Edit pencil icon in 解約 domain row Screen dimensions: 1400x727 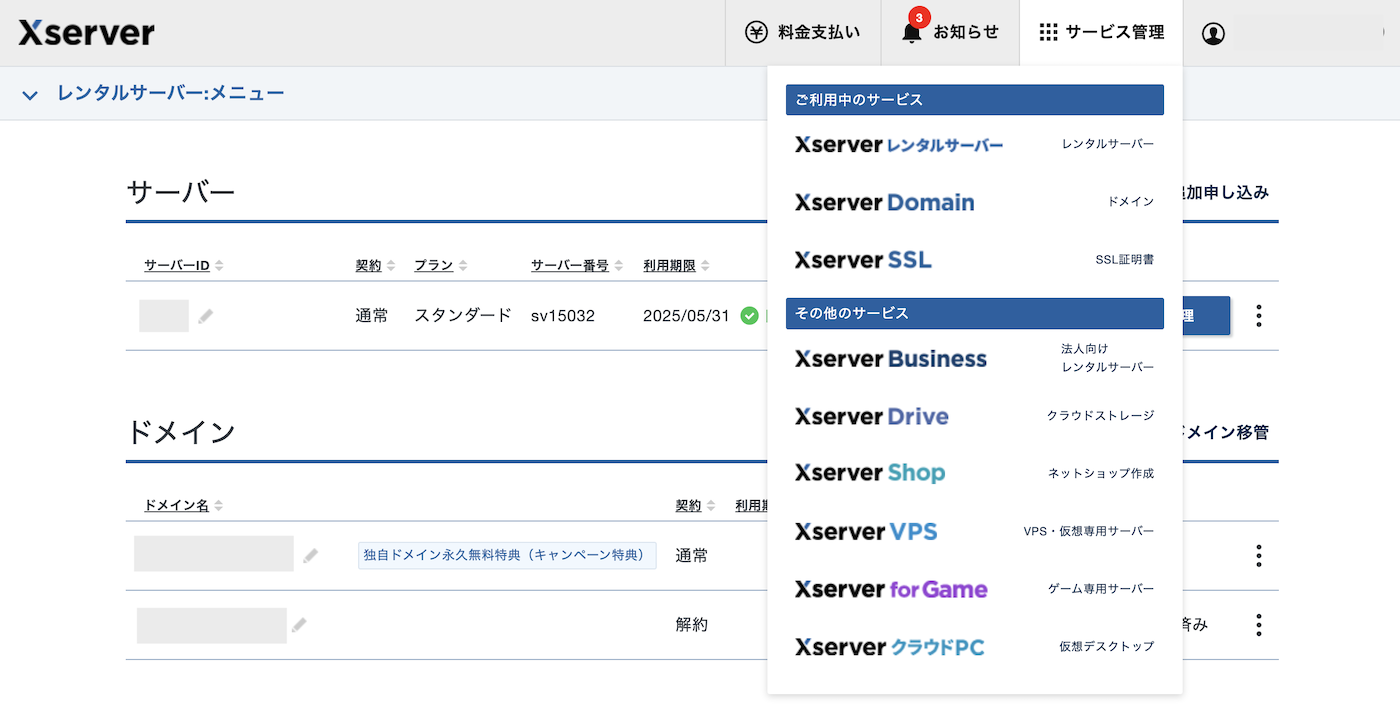pyautogui.click(x=299, y=625)
